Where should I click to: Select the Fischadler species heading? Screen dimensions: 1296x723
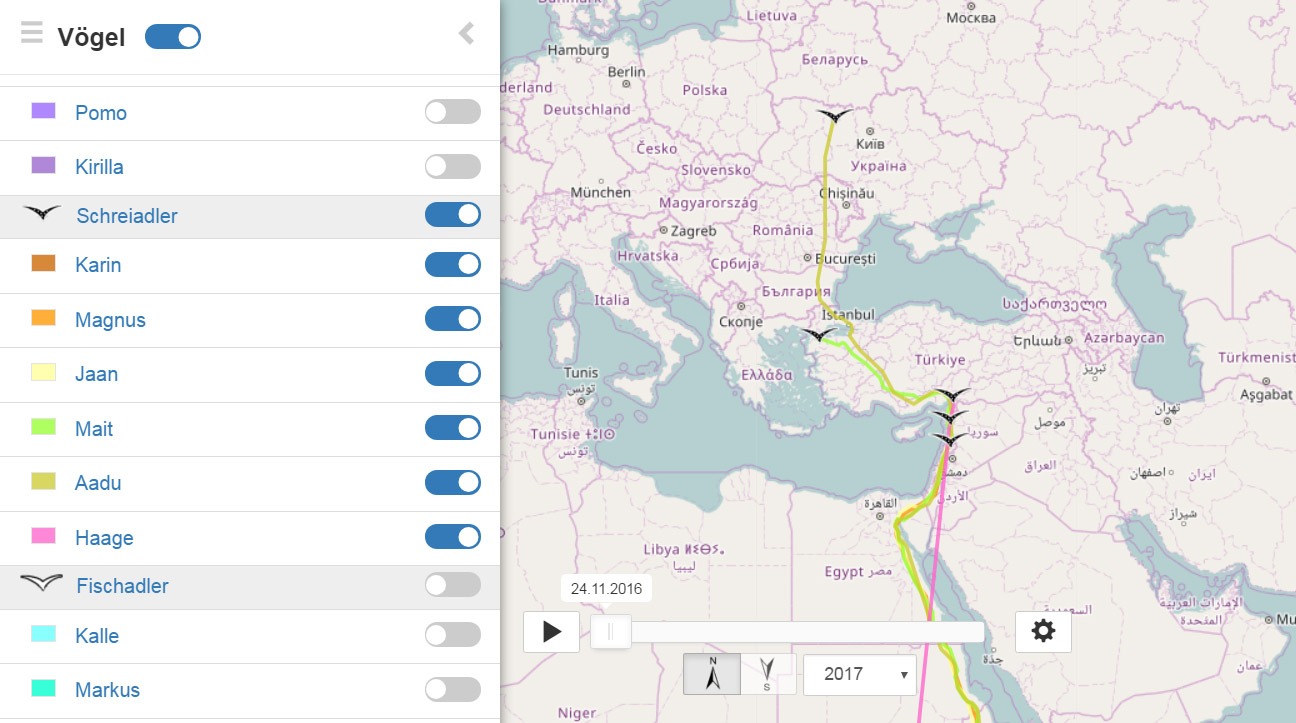pos(122,586)
